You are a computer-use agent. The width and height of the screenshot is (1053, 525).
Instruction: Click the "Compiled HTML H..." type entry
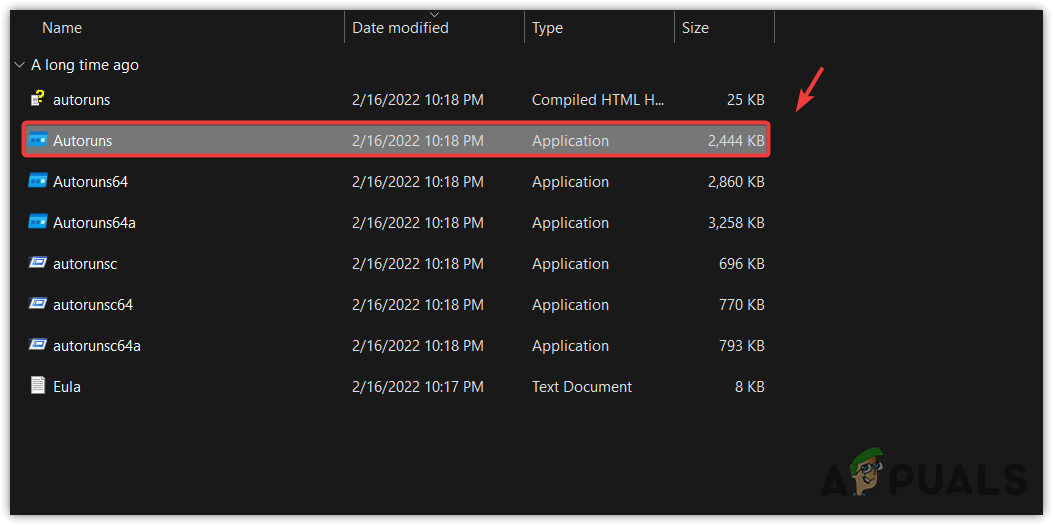[598, 99]
